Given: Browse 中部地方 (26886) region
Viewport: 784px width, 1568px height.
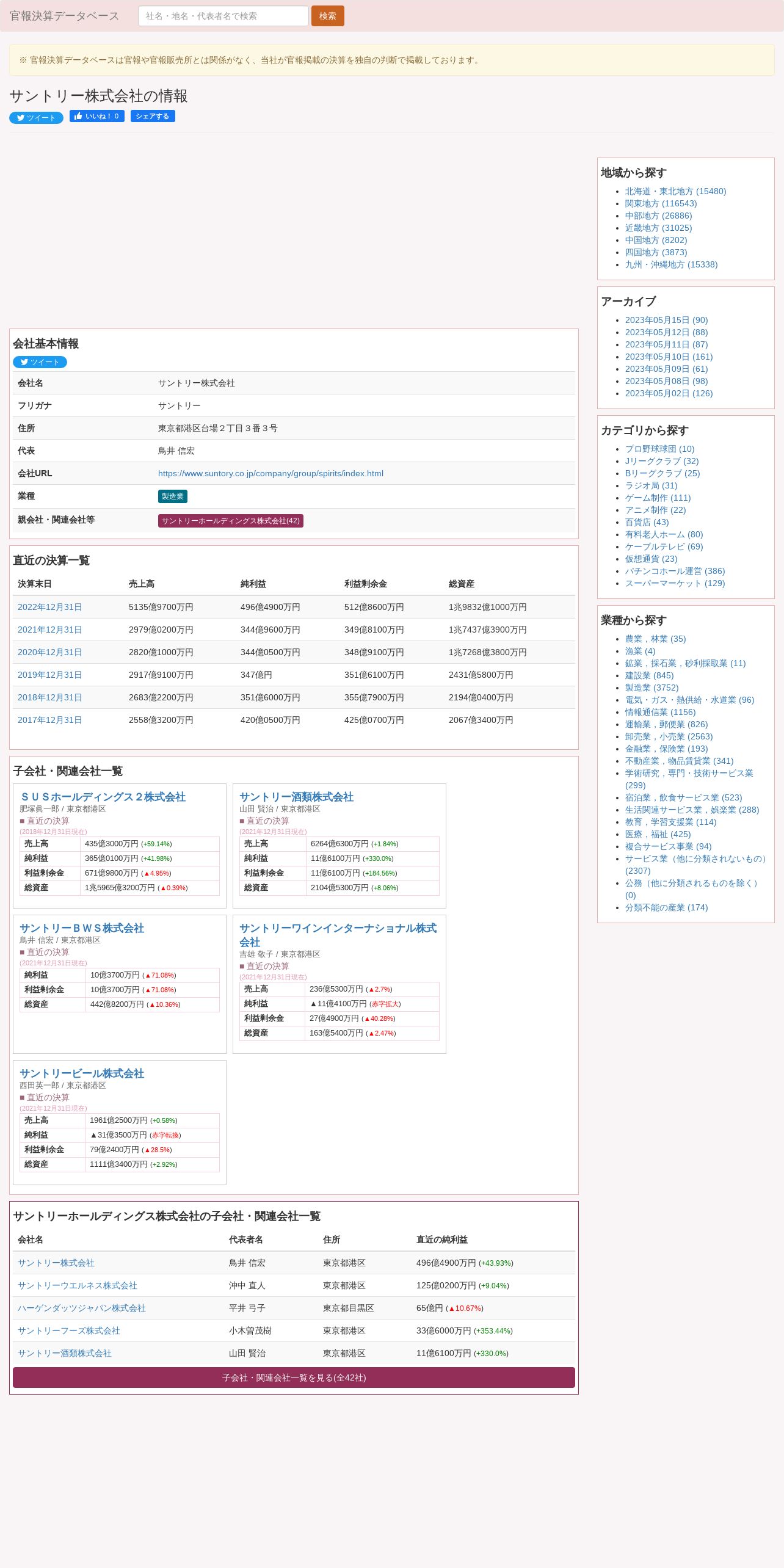Looking at the screenshot, I should (658, 216).
